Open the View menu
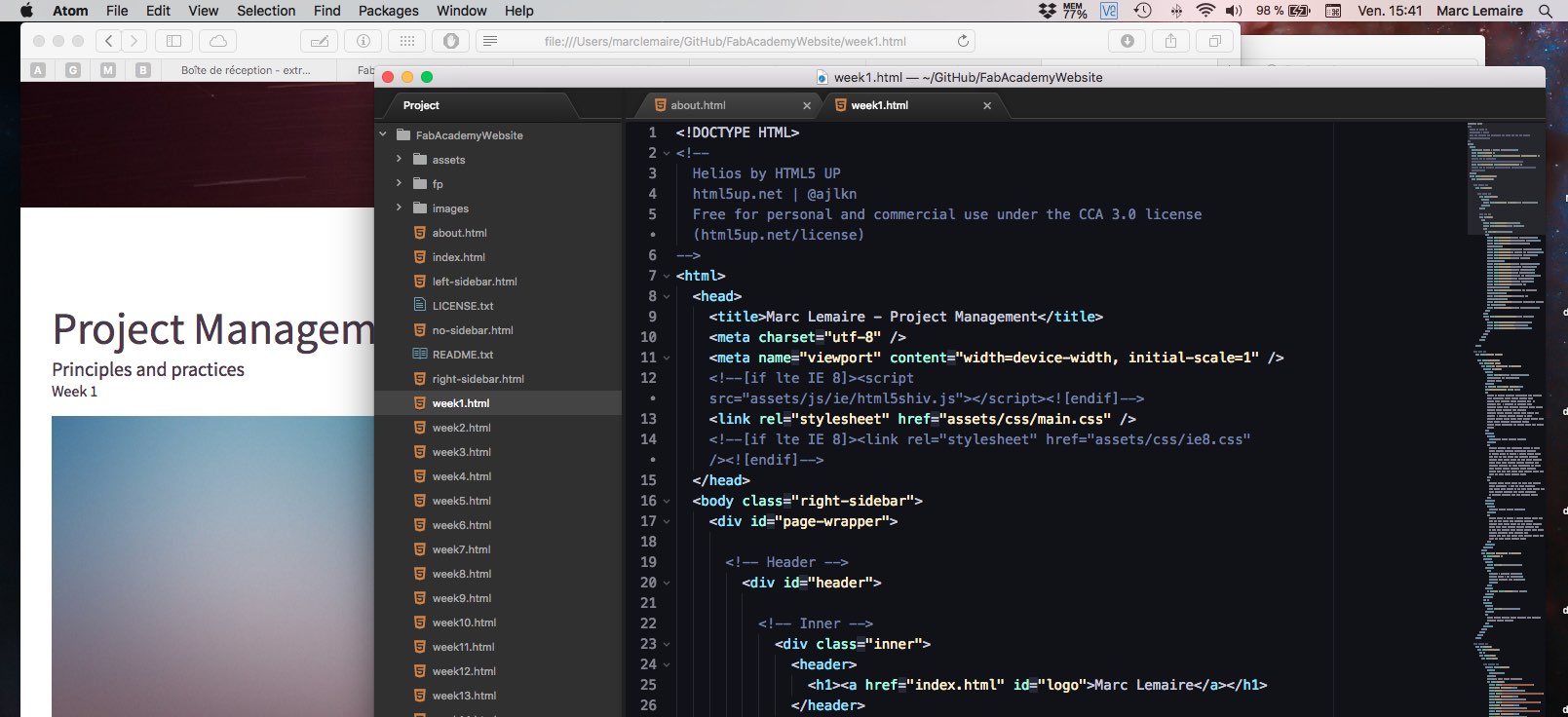The height and width of the screenshot is (717, 1568). (203, 11)
